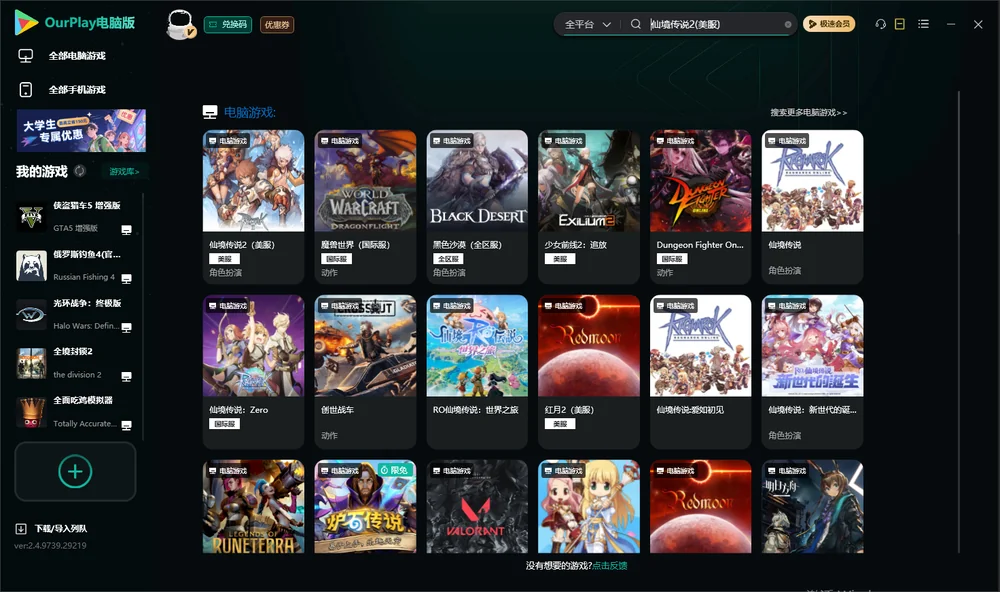1000x592 pixels.
Task: Open the 明日方舟 game card
Action: click(x=812, y=507)
